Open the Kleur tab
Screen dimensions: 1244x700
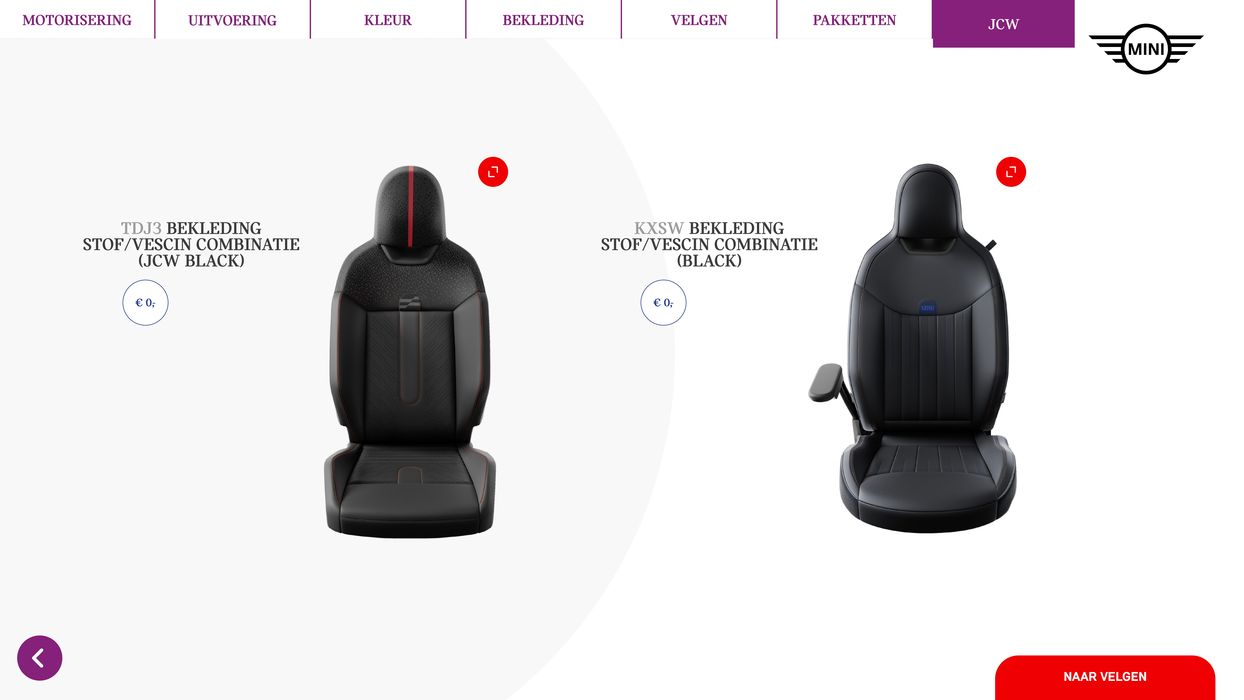[x=388, y=20]
